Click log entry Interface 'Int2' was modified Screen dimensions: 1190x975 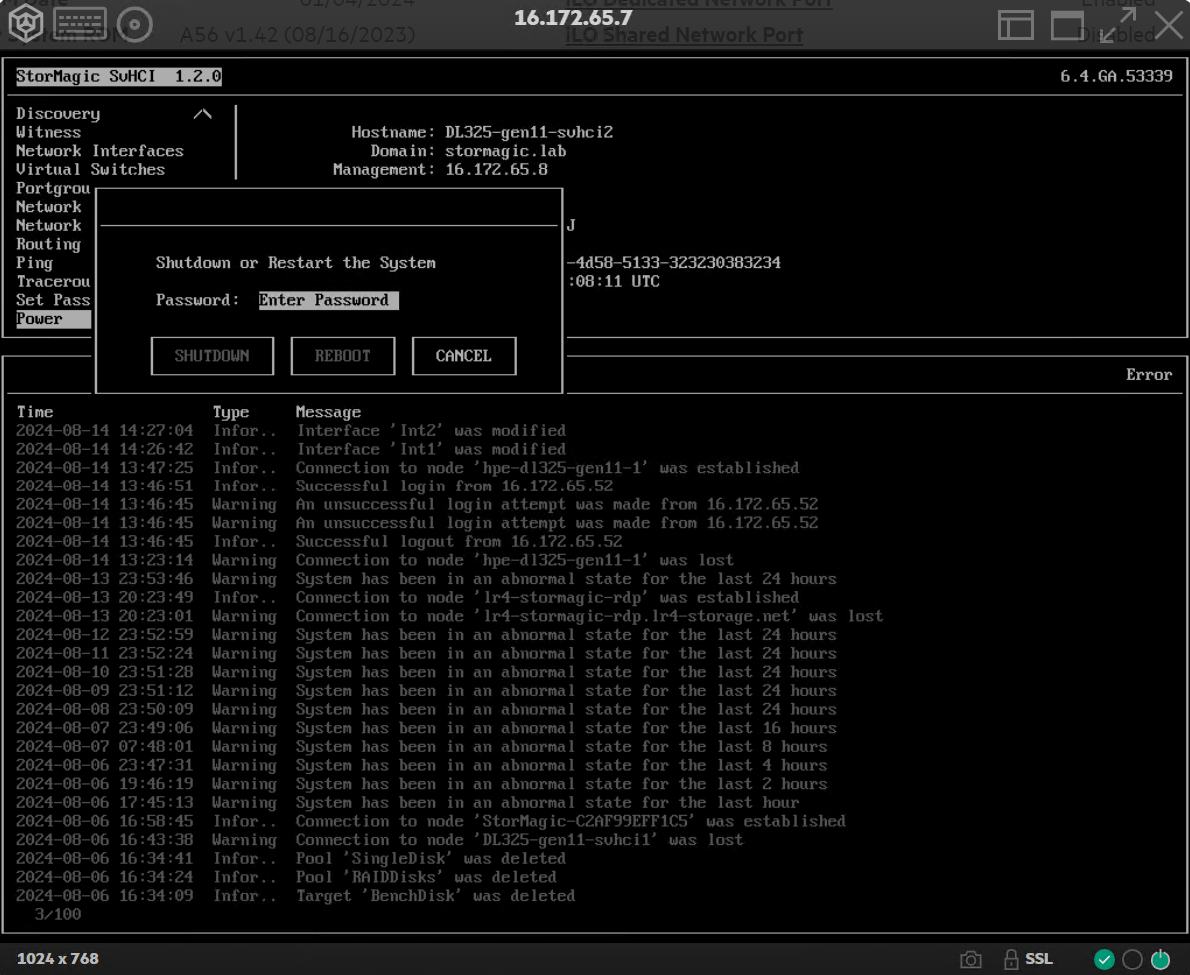tap(431, 431)
